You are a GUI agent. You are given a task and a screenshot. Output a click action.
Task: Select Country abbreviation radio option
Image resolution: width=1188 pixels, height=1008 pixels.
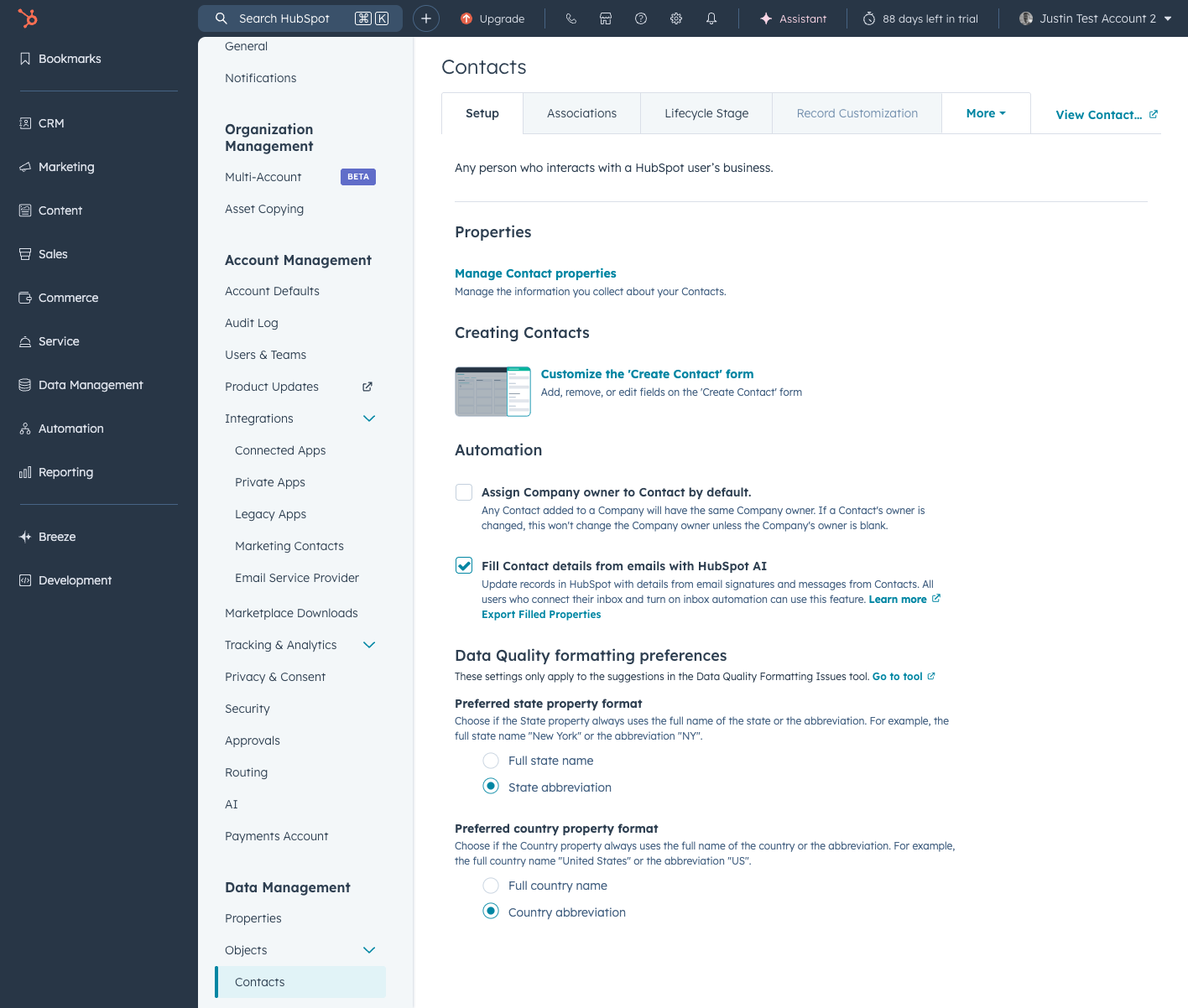(x=491, y=912)
